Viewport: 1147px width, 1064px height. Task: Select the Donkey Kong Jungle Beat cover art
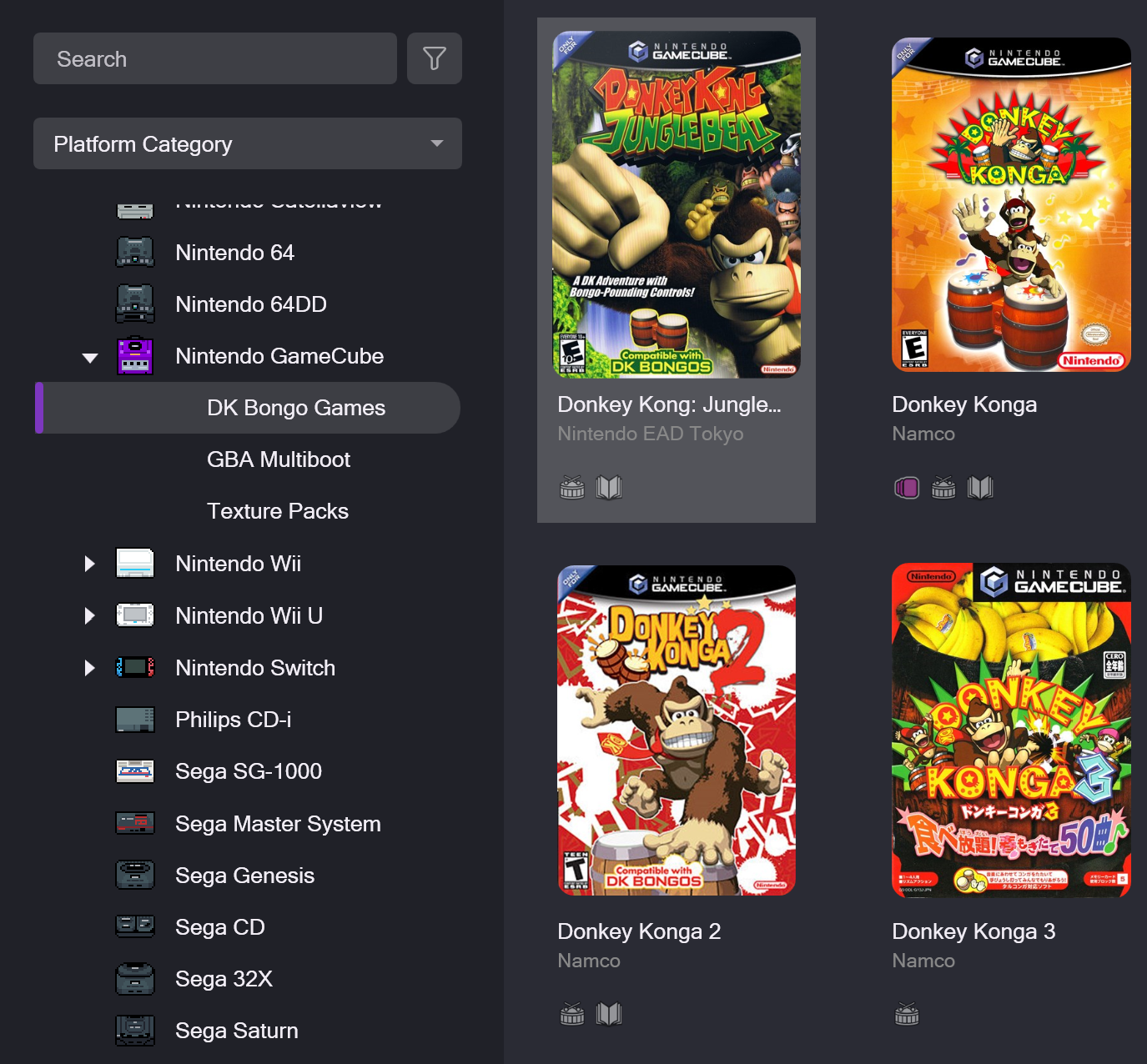point(677,204)
